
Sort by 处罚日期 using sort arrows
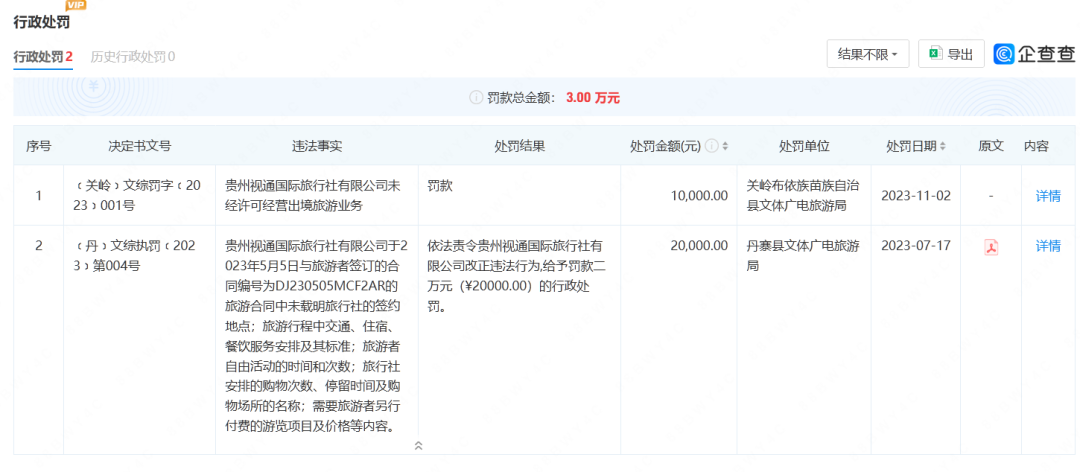point(942,146)
